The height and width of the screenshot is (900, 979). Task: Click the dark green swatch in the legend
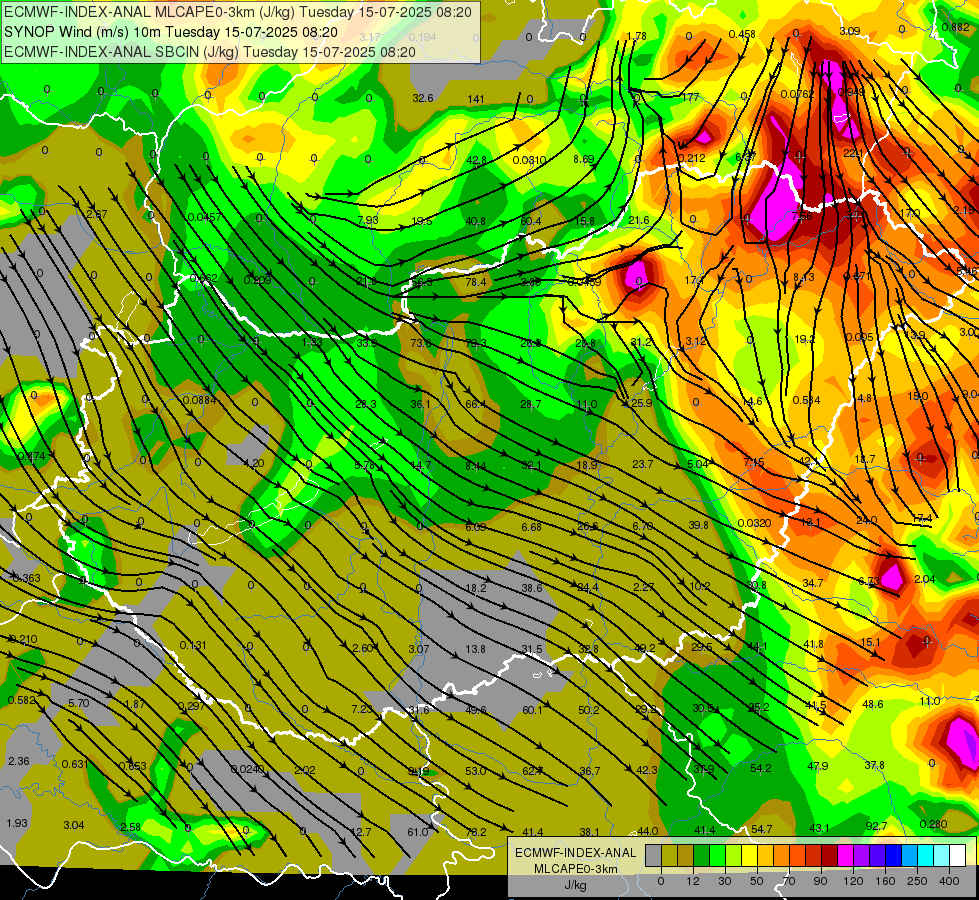(702, 855)
